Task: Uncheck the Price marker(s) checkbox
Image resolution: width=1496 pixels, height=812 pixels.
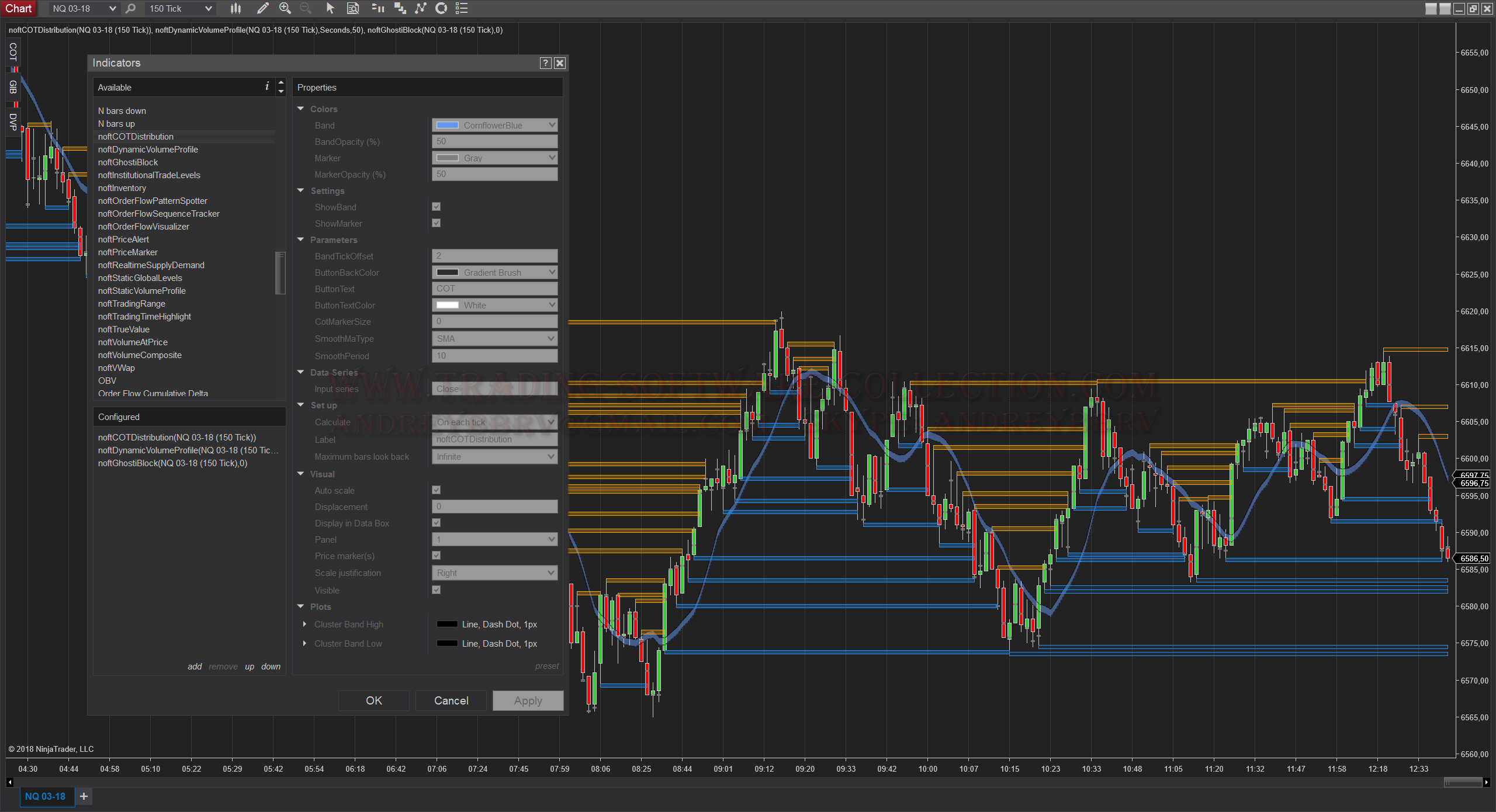Action: 436,556
